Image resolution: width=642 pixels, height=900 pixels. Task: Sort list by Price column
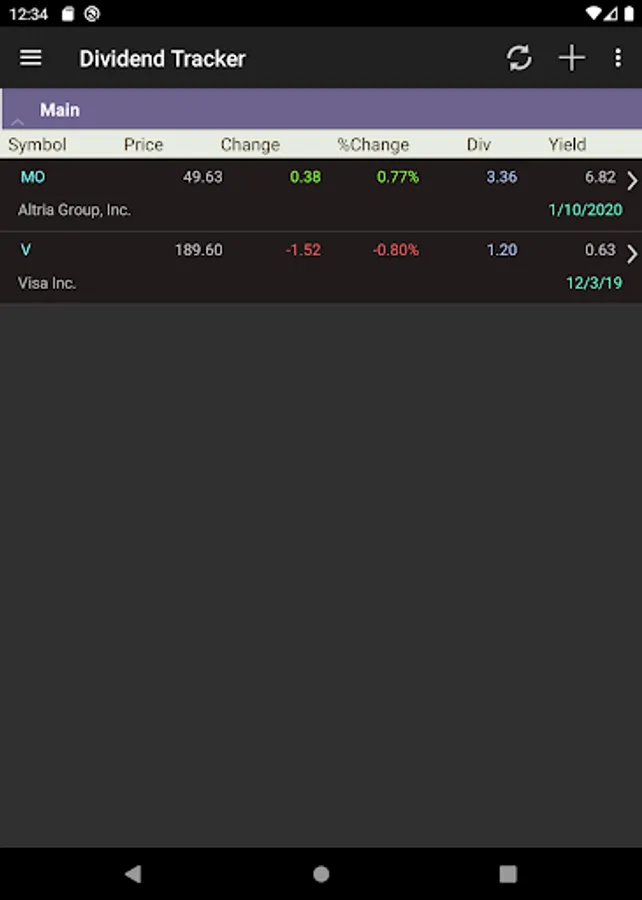coord(143,145)
